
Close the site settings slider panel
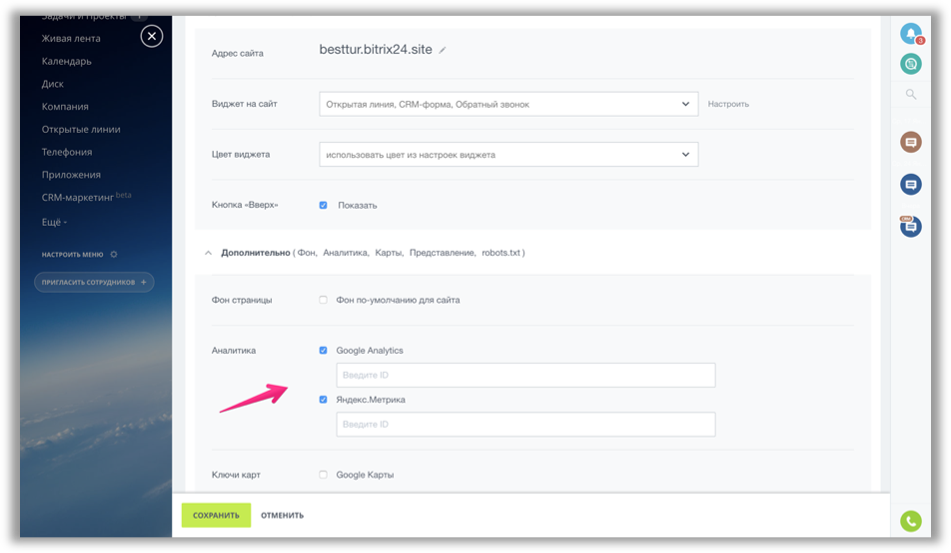[152, 36]
